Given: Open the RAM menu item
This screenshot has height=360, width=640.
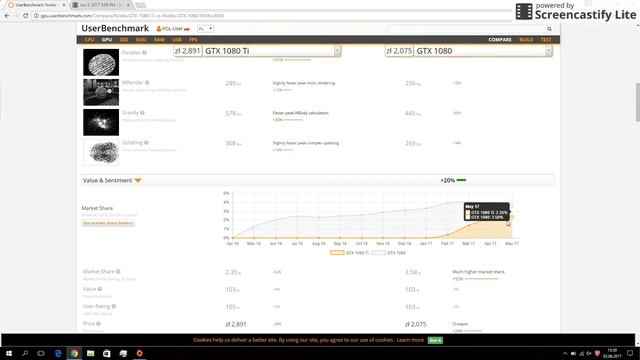Looking at the screenshot, I should (x=159, y=40).
